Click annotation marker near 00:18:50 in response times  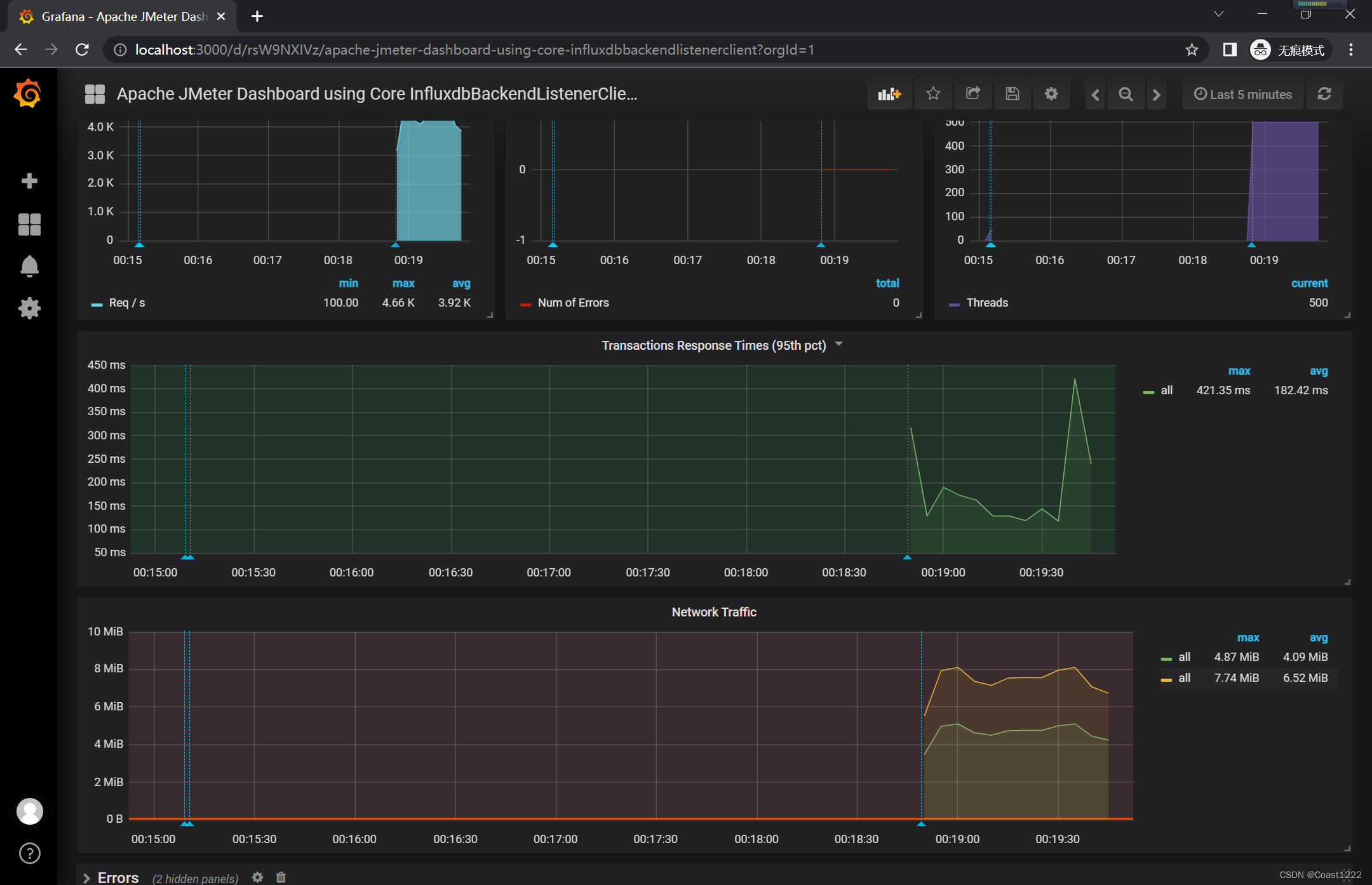point(907,557)
